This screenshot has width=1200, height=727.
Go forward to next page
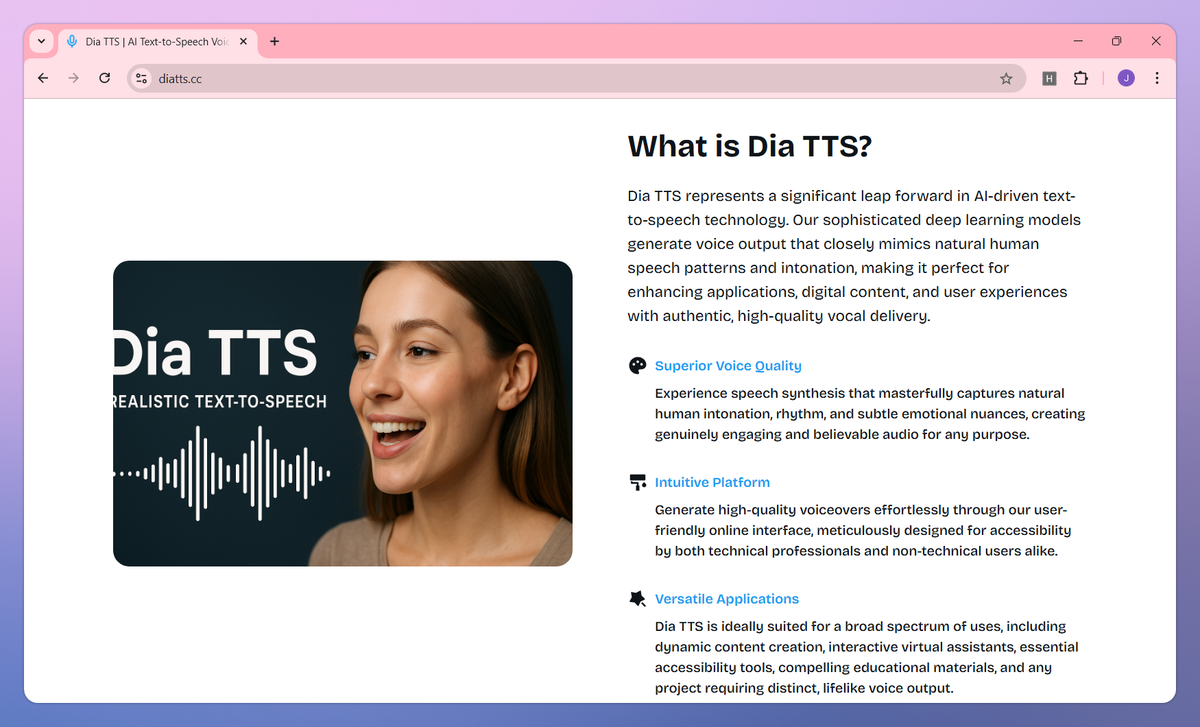pyautogui.click(x=73, y=78)
